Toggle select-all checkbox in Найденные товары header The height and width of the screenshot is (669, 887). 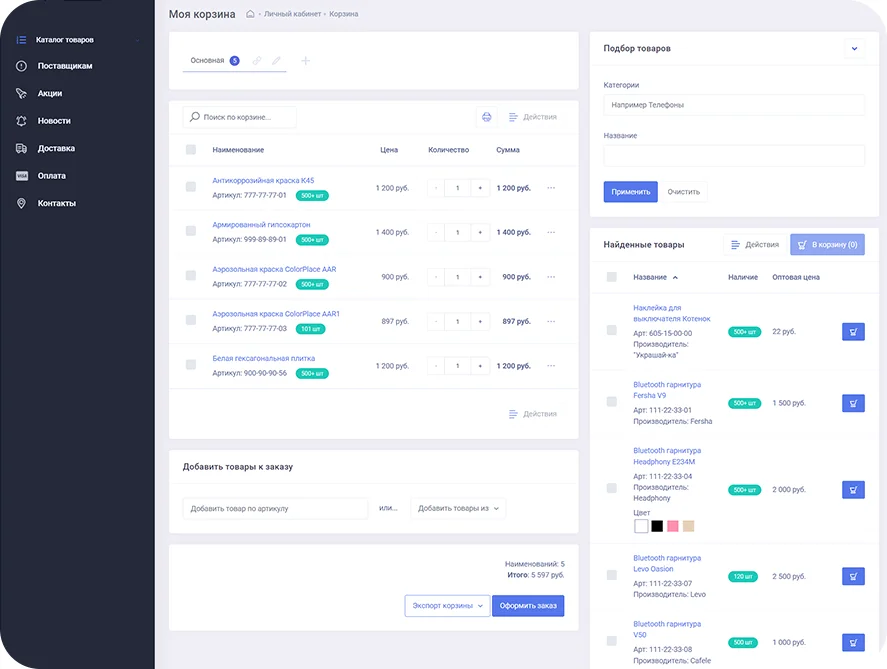click(612, 277)
